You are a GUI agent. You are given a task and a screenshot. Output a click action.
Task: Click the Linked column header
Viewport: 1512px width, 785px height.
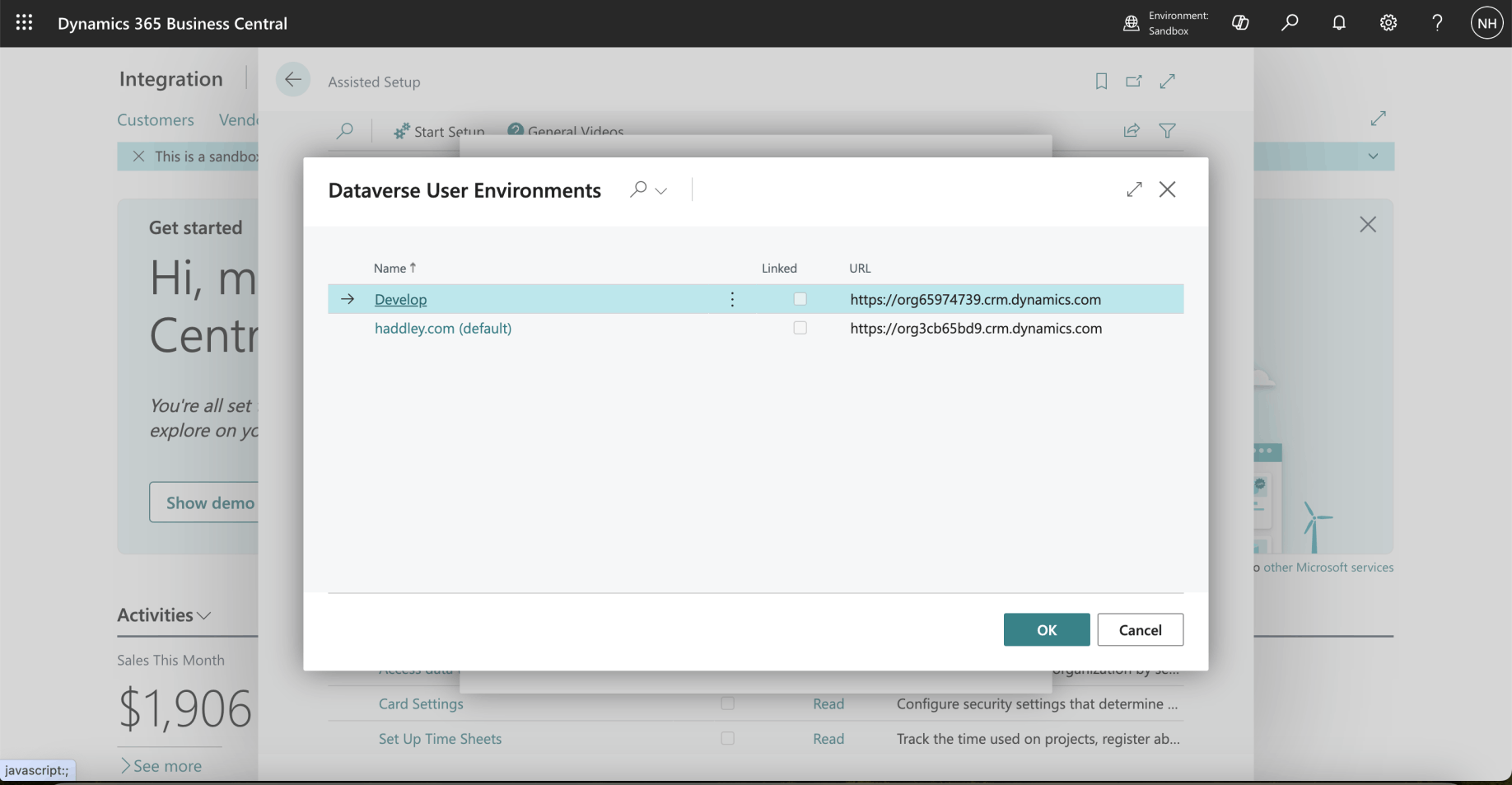coord(779,268)
